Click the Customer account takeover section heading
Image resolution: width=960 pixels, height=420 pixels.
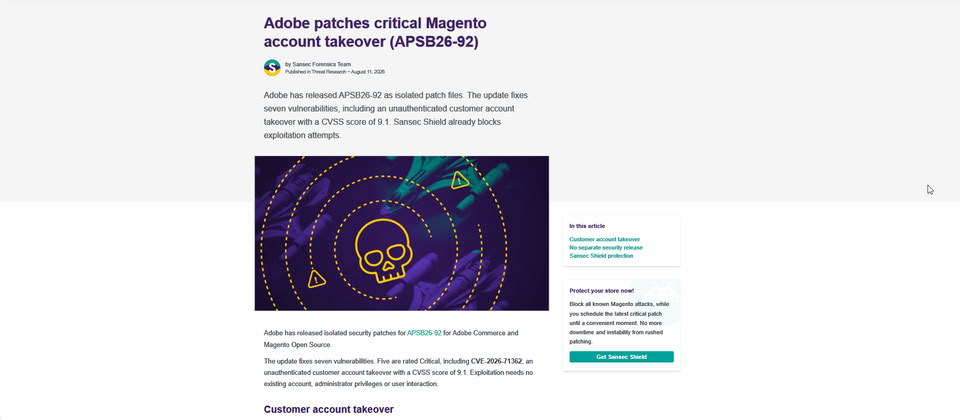pyautogui.click(x=329, y=409)
